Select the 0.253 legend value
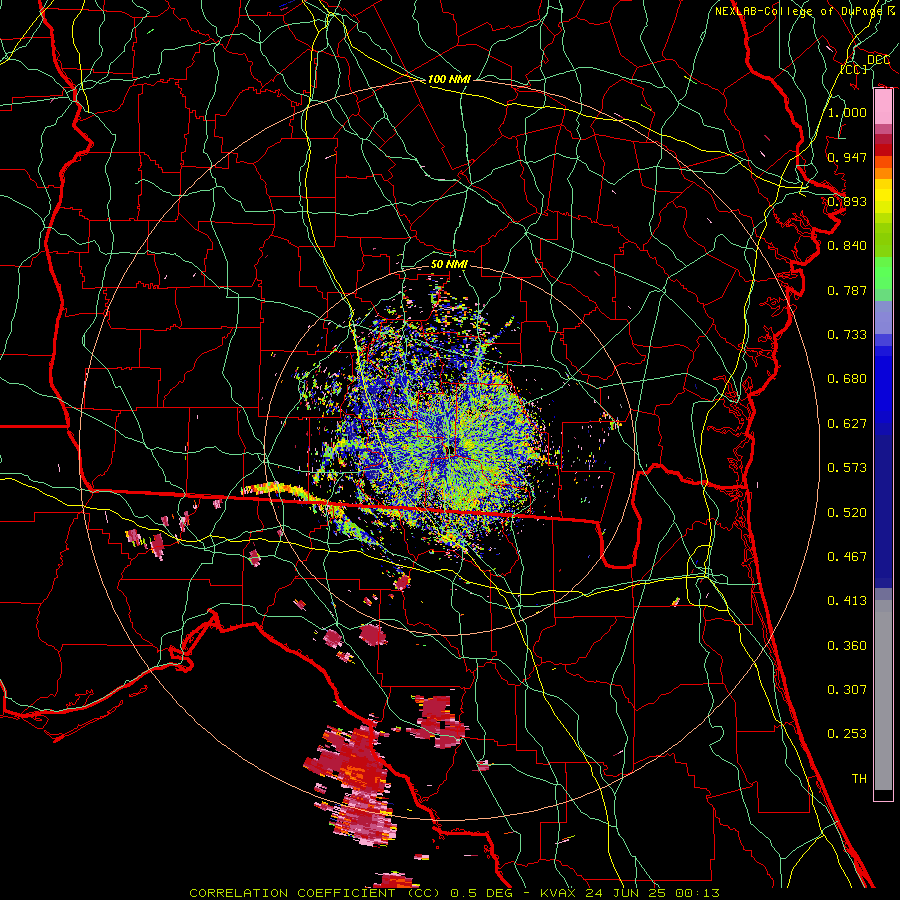 coord(847,734)
